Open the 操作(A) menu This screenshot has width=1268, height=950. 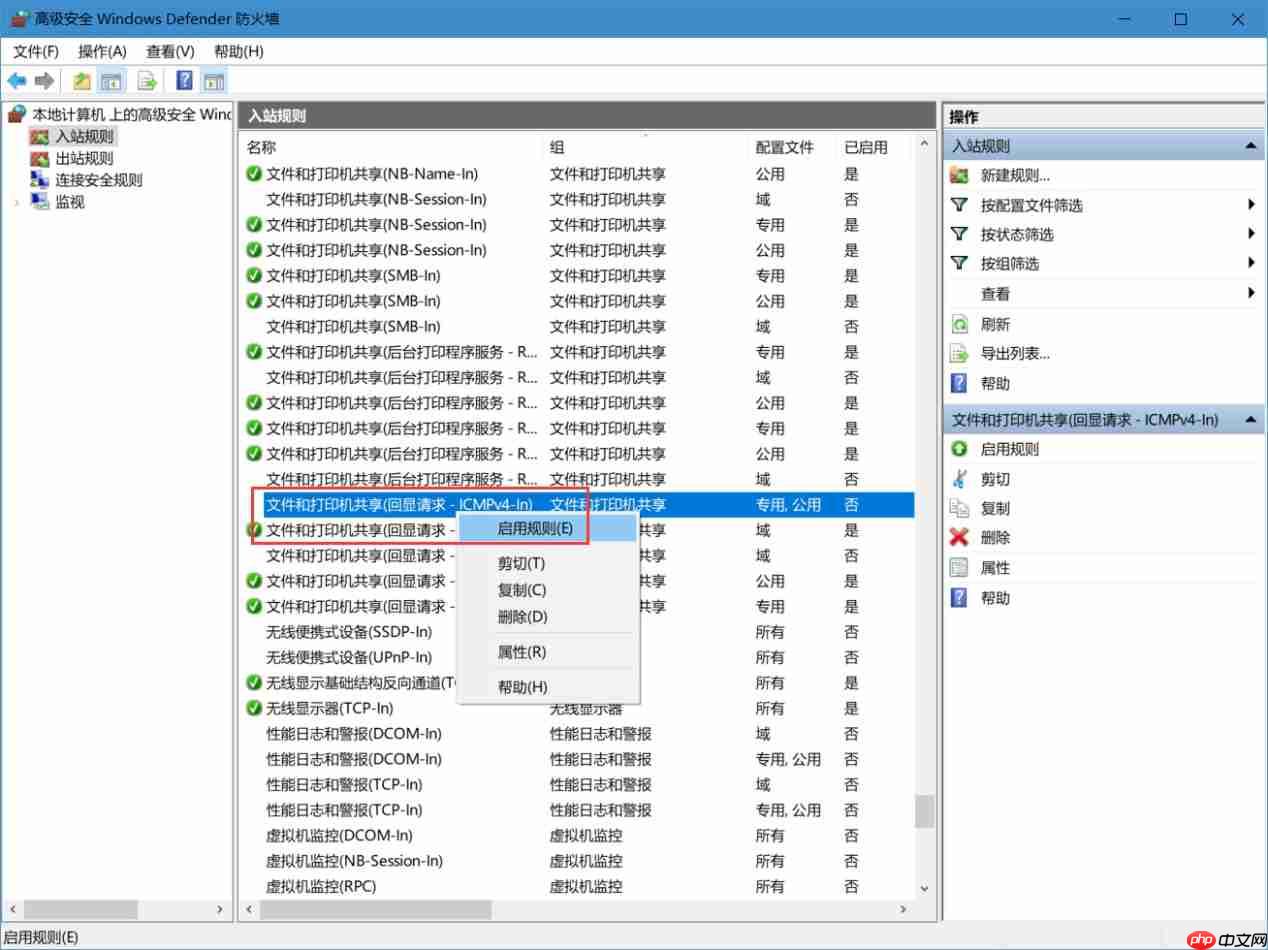coord(100,51)
